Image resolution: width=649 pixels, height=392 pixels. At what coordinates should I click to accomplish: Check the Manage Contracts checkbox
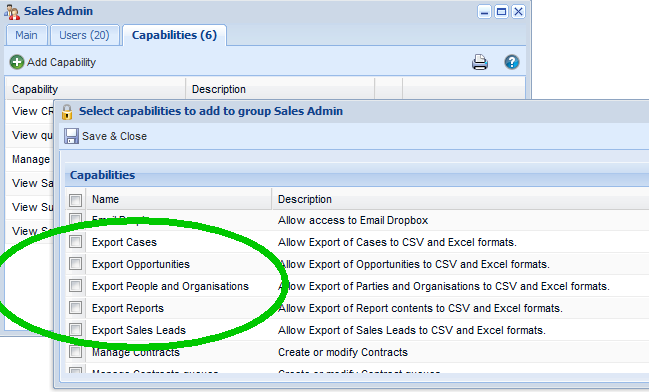[x=75, y=351]
